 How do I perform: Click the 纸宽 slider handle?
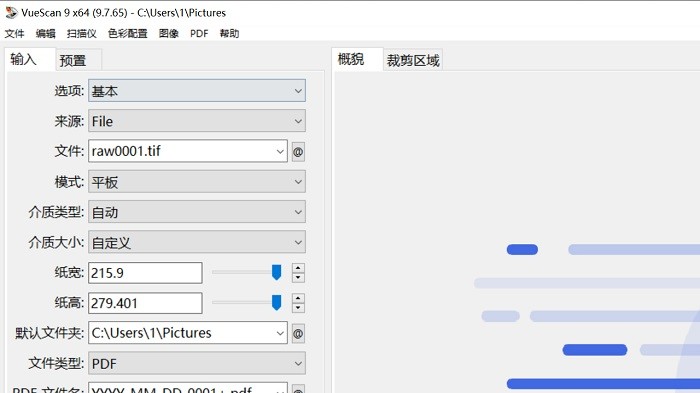coord(277,272)
